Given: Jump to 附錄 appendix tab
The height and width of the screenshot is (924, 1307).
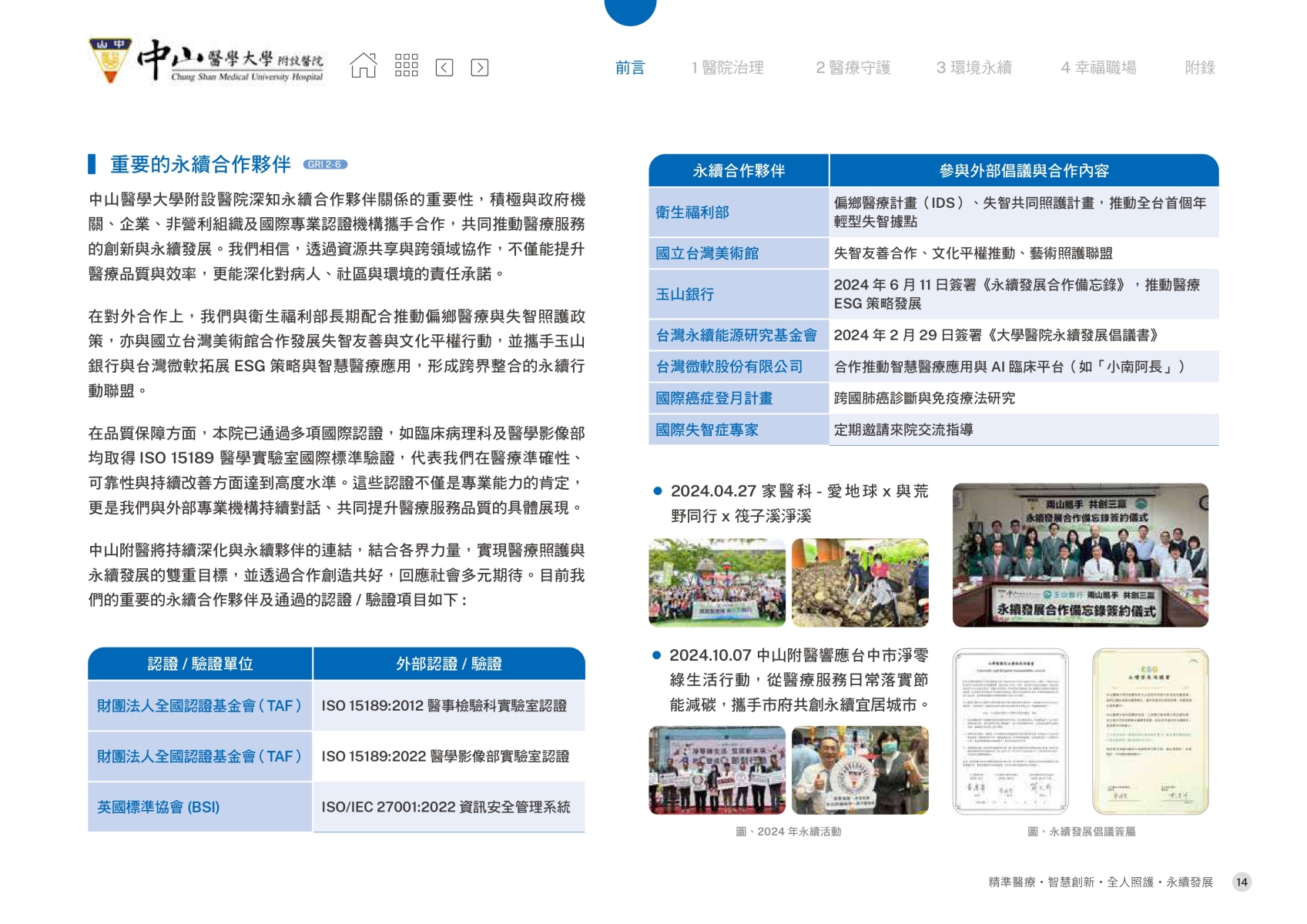Looking at the screenshot, I should [x=1199, y=68].
